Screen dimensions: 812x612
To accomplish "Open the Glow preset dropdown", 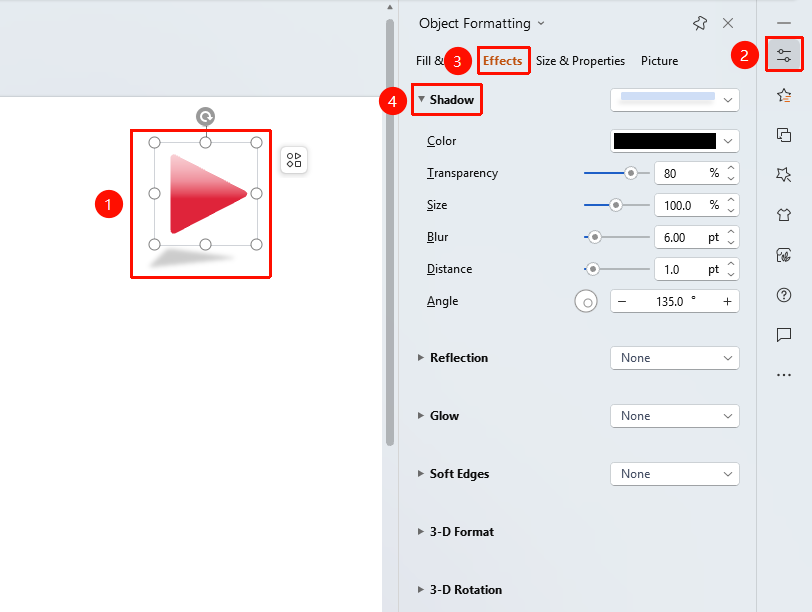I will [675, 416].
